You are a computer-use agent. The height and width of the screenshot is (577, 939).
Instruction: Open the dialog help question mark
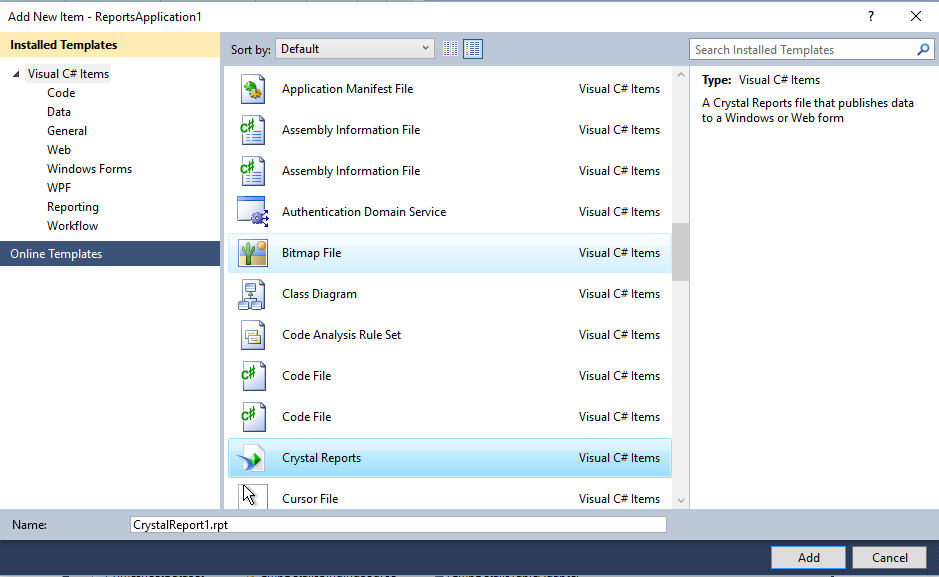[871, 16]
